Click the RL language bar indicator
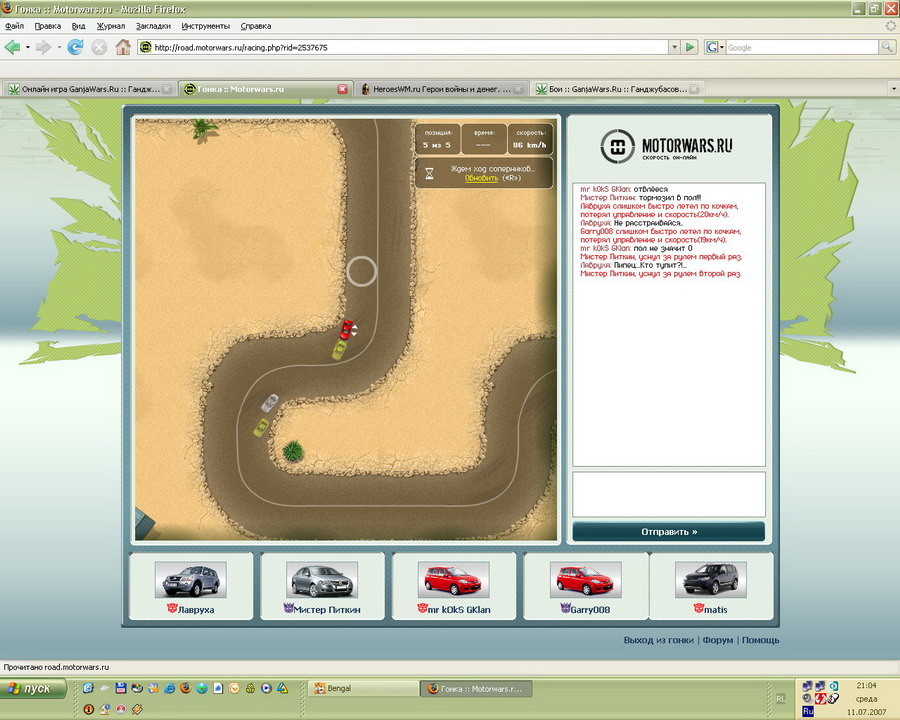The width and height of the screenshot is (900, 720). [x=781, y=699]
